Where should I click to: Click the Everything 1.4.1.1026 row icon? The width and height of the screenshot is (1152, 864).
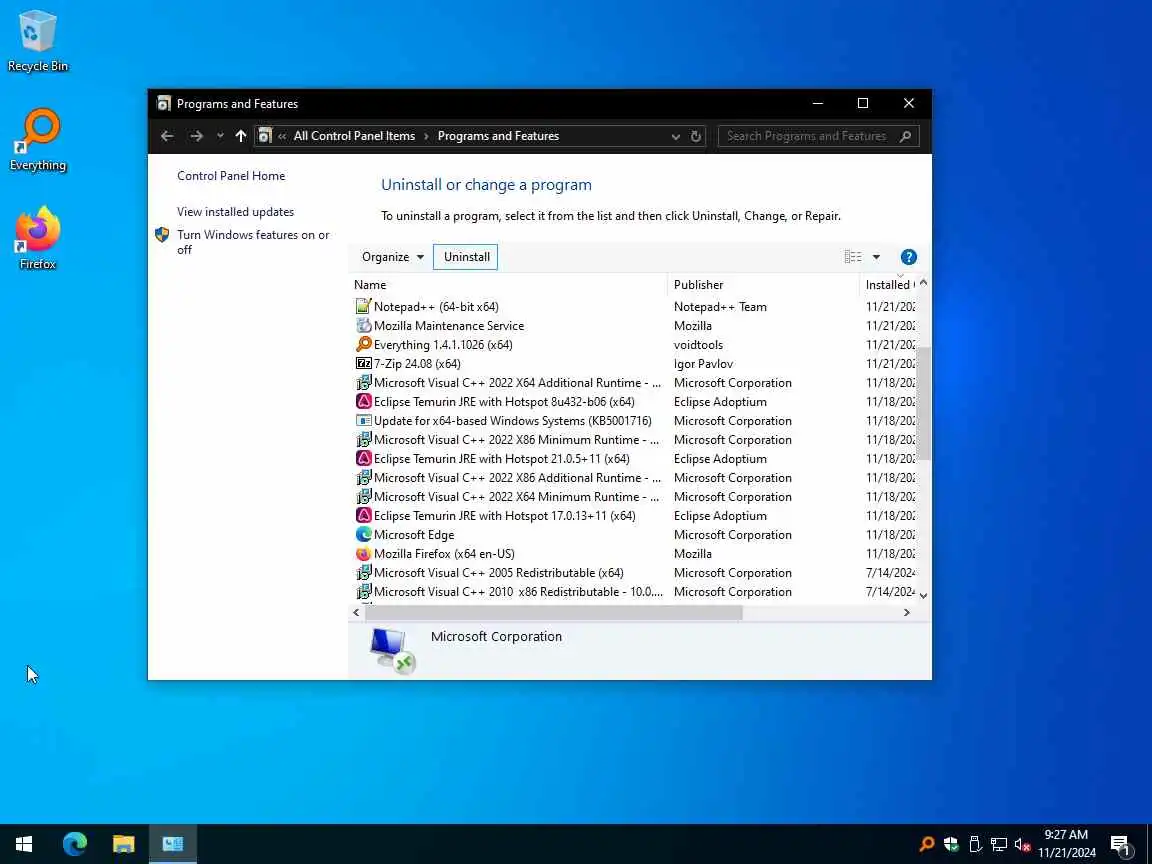363,345
